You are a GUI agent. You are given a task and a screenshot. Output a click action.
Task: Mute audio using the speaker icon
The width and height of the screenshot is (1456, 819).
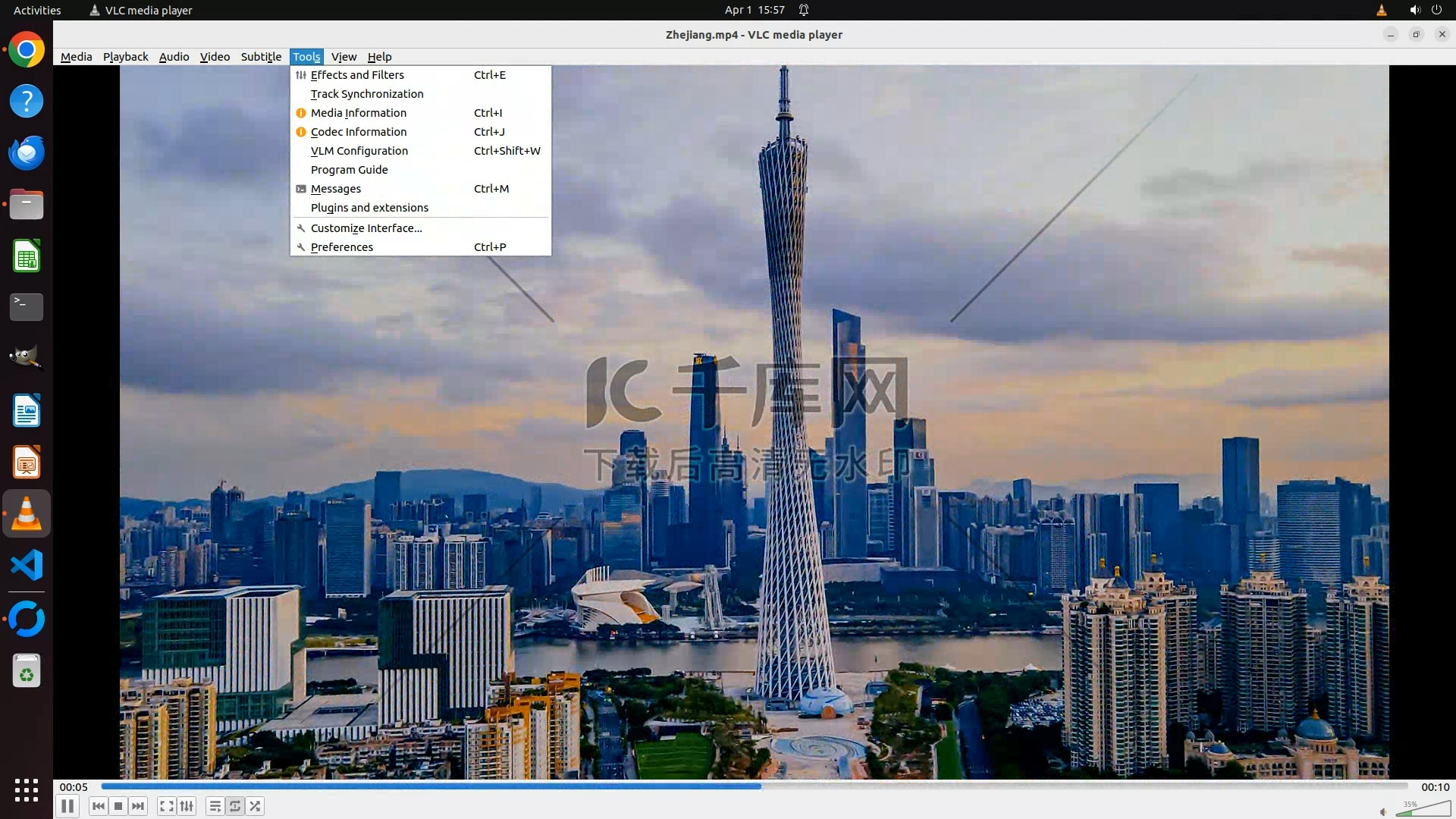point(1383,811)
